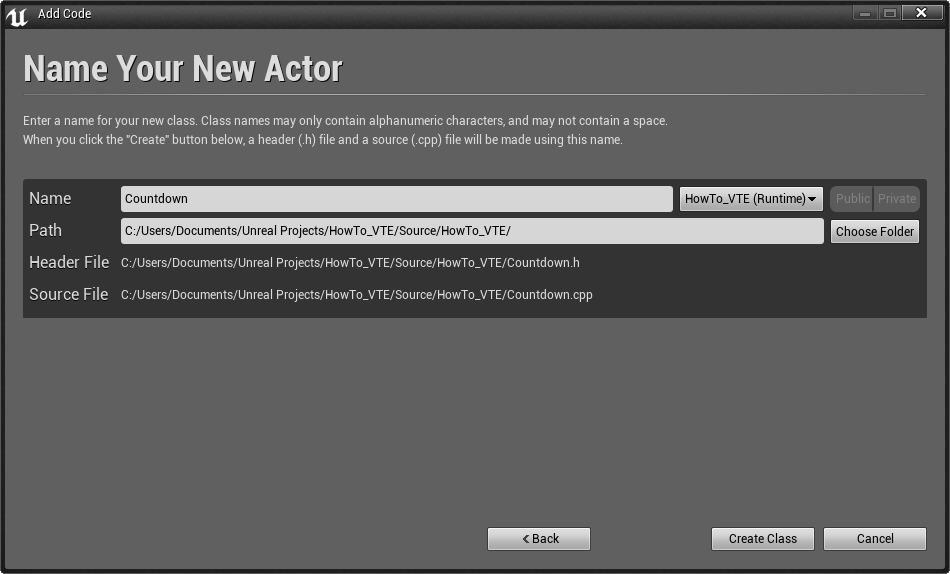This screenshot has height=574, width=950.
Task: Click the Name Your New Actor heading
Action: pos(183,68)
